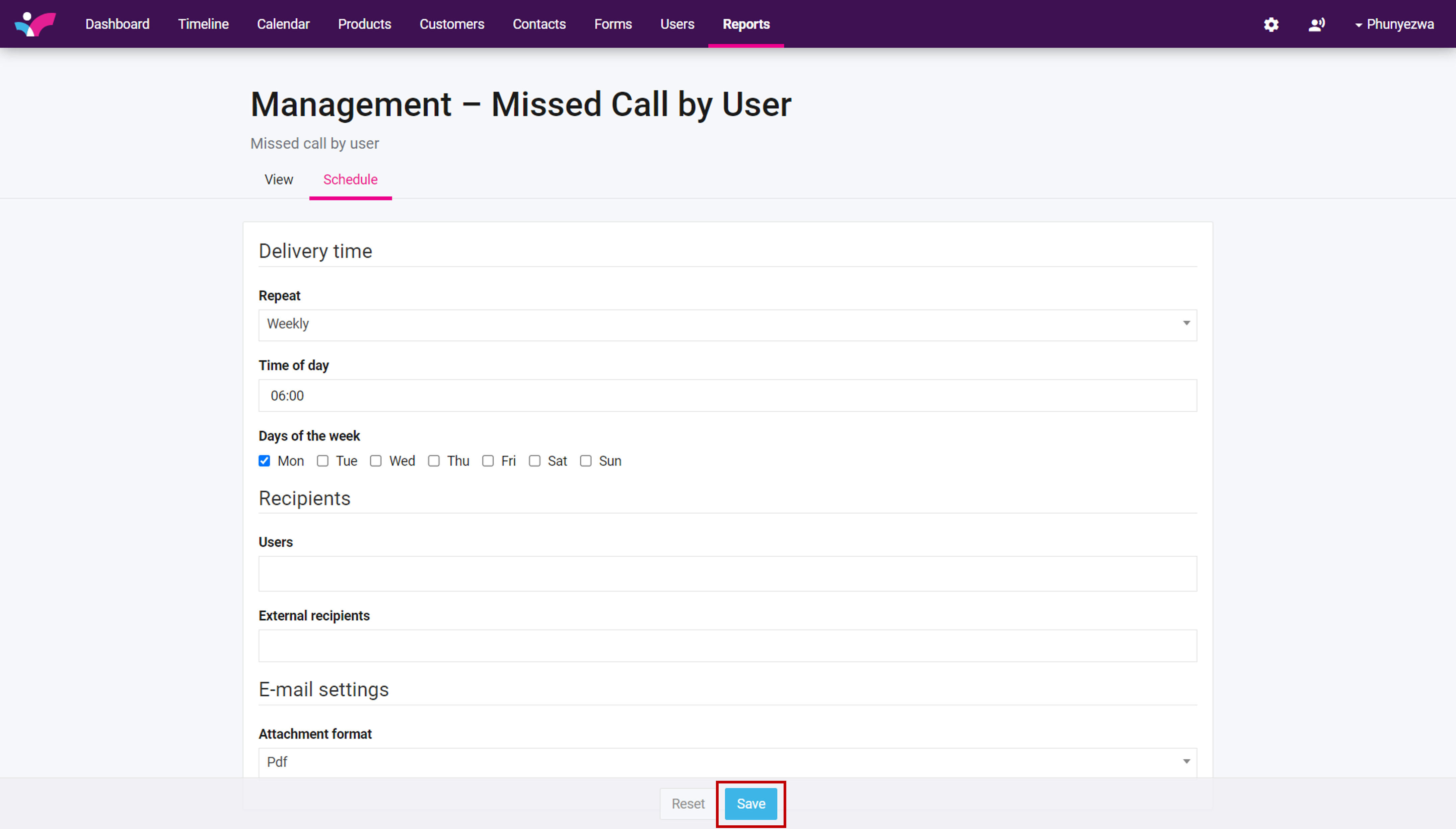Focus the Users recipients field

727,573
